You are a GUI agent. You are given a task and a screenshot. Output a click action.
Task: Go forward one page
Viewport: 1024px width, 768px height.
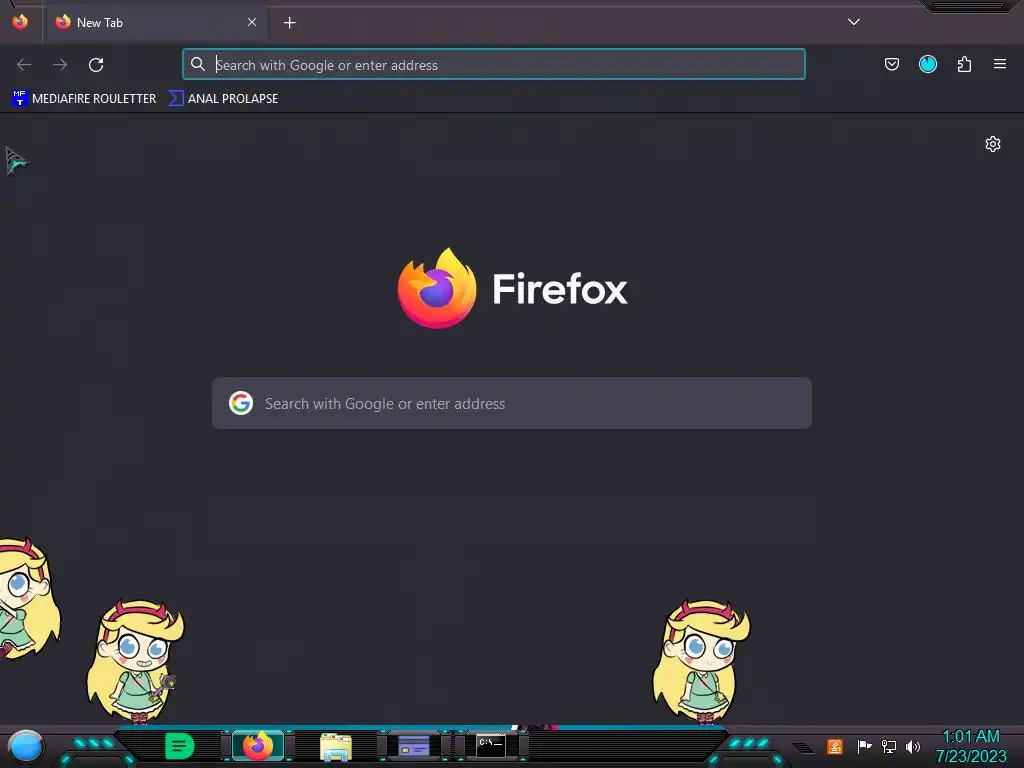tap(60, 65)
